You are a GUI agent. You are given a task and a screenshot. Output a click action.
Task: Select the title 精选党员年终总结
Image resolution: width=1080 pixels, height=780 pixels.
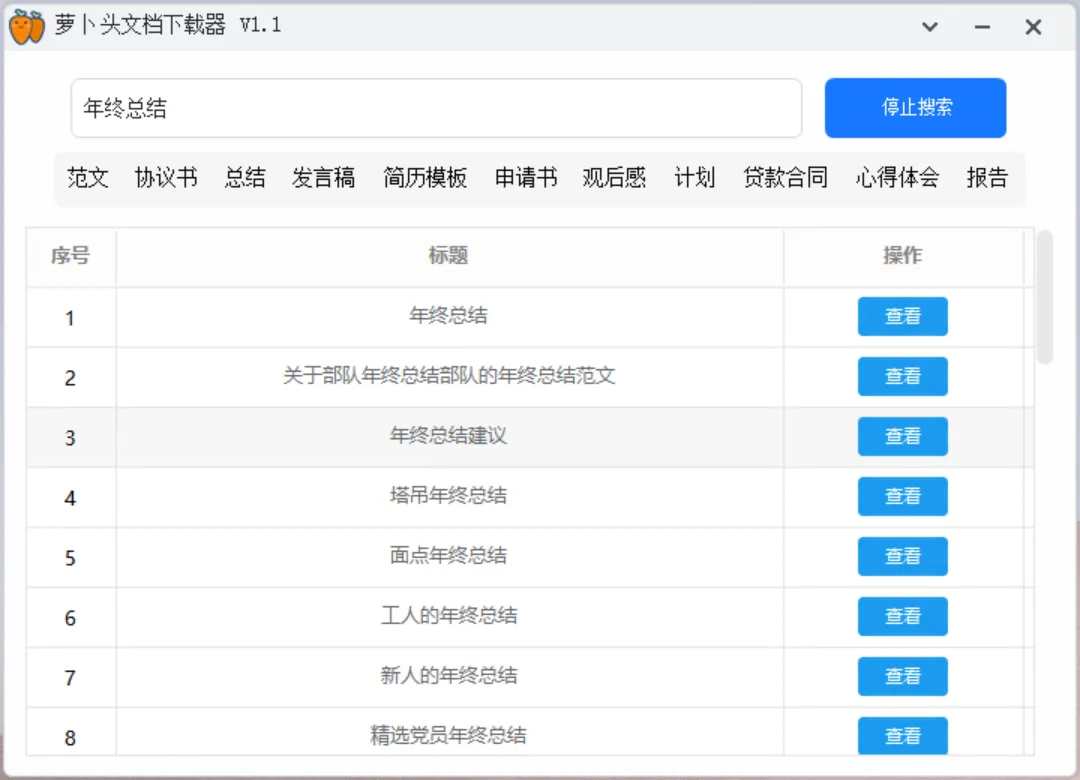point(448,735)
